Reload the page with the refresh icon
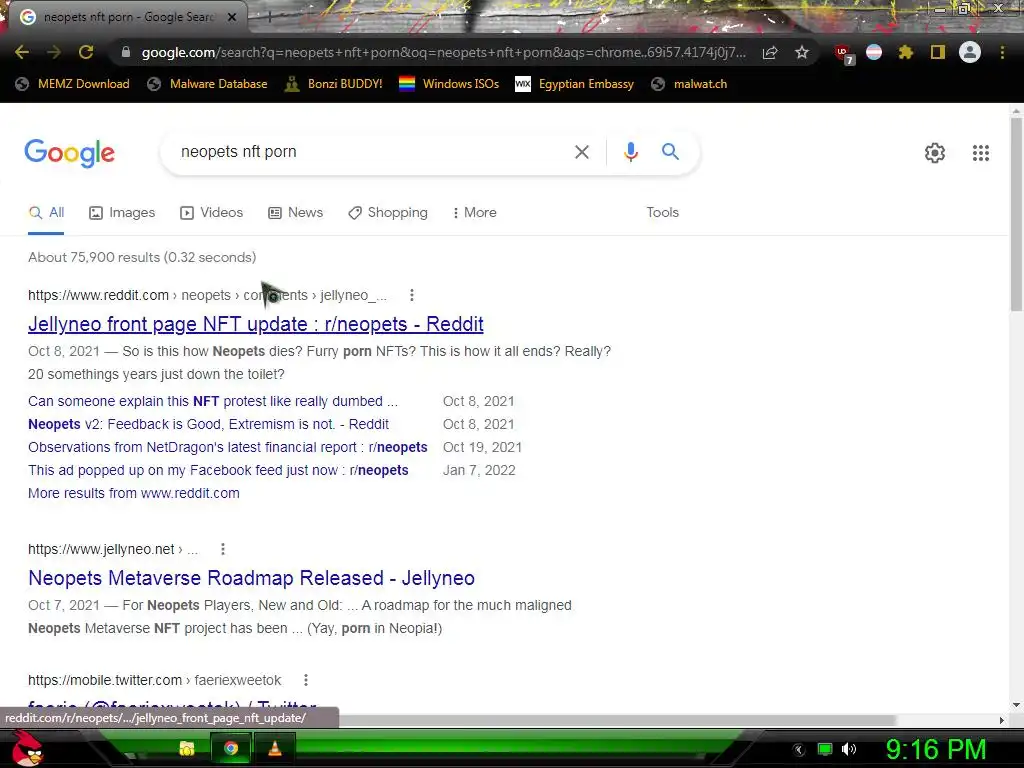Viewport: 1024px width, 768px height. pyautogui.click(x=86, y=52)
